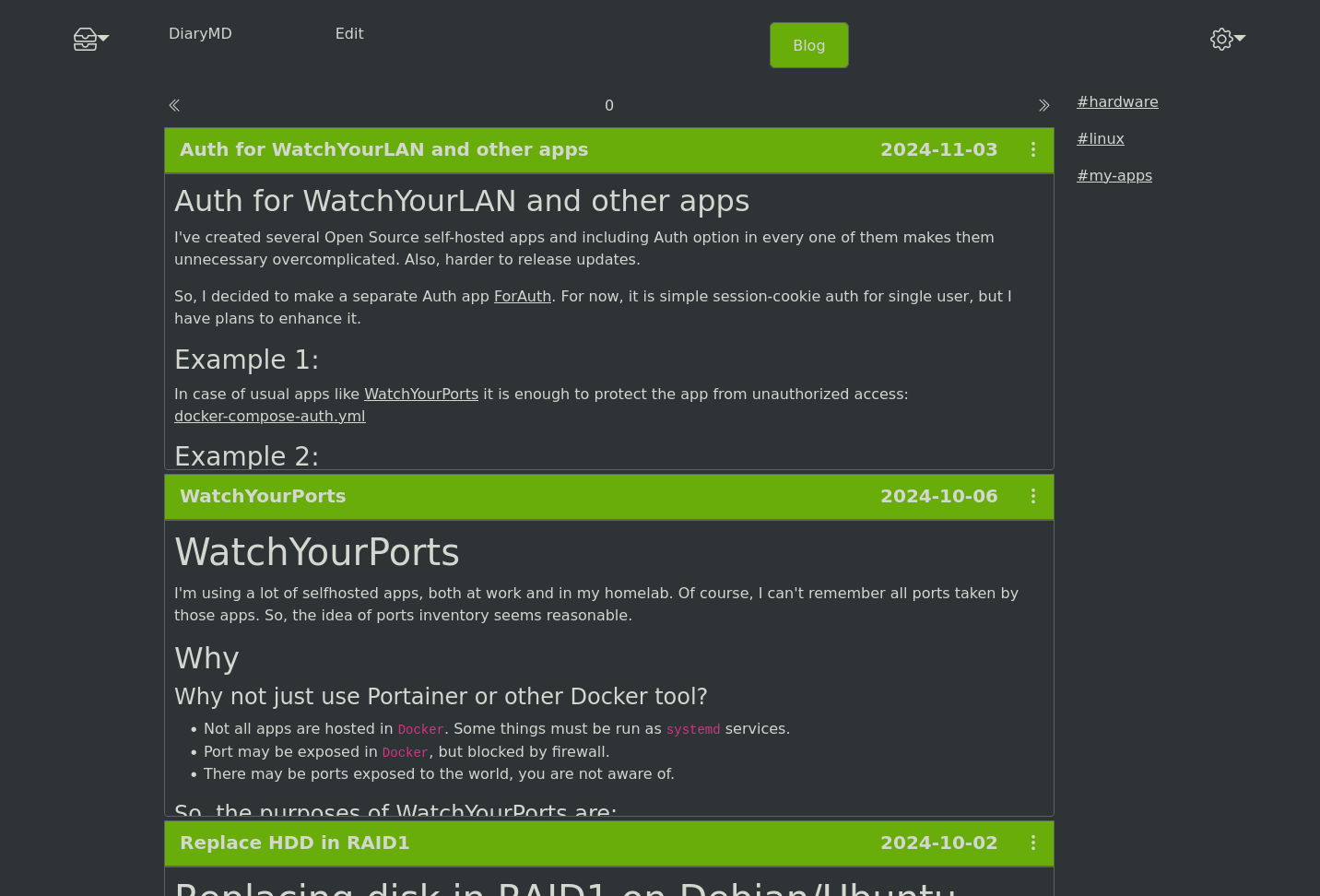This screenshot has height=896, width=1320.
Task: Open options menu for Replace HDD in RAID1 post
Action: point(1033,843)
